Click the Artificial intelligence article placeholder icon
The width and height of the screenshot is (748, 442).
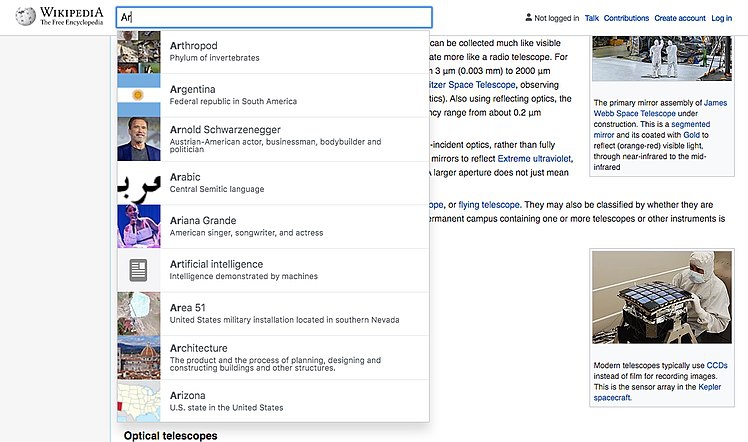(138, 270)
